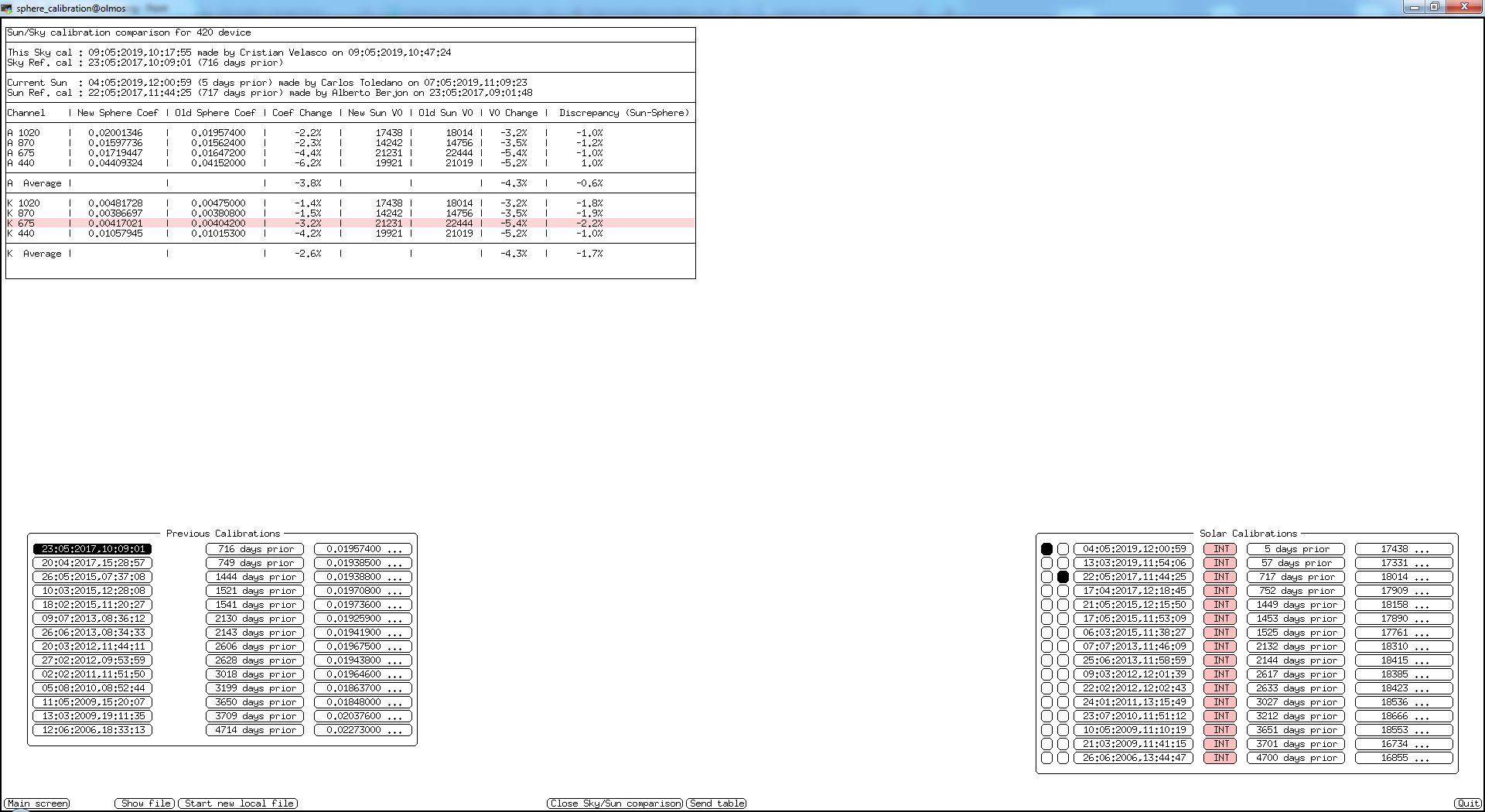Image resolution: width=1485 pixels, height=812 pixels.
Task: Select previous calibration 20:04:2017.15:28:57
Action: pos(93,563)
